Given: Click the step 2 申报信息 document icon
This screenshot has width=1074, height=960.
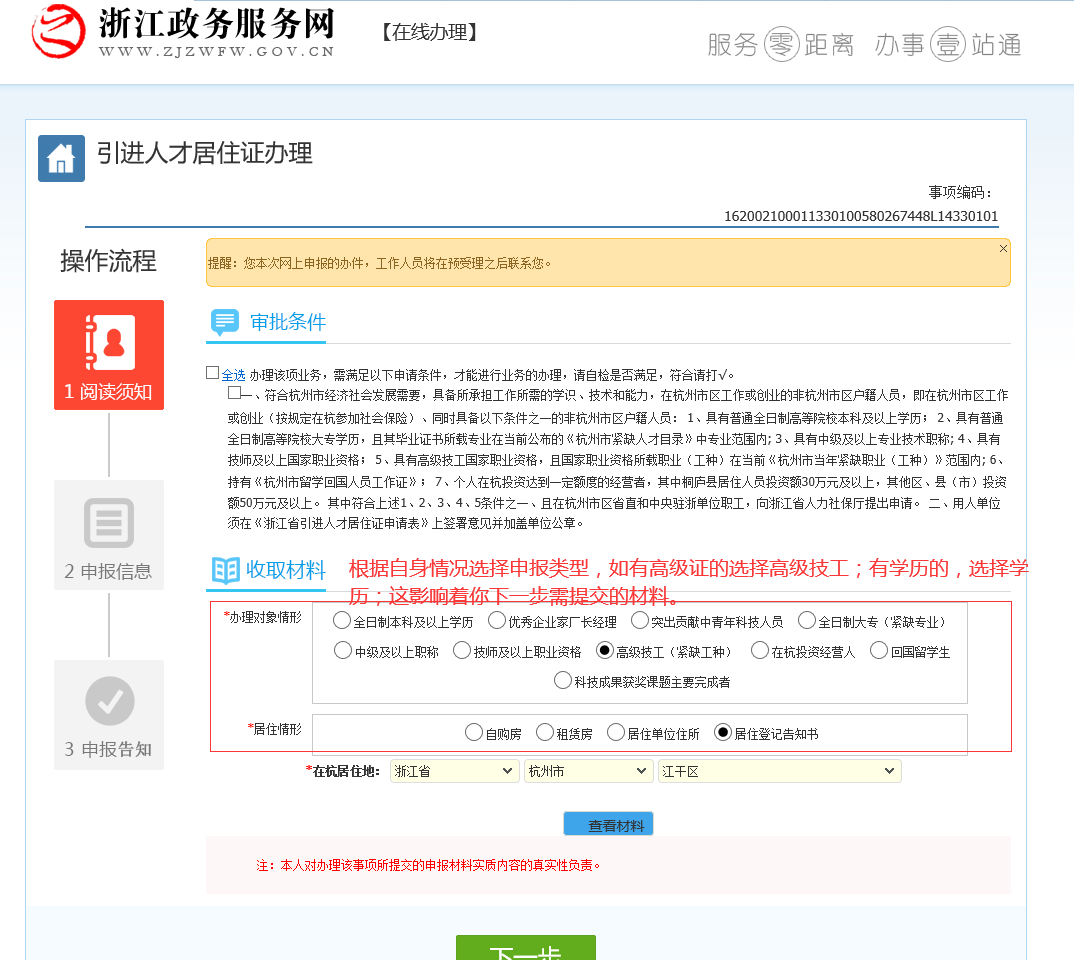Looking at the screenshot, I should 109,523.
